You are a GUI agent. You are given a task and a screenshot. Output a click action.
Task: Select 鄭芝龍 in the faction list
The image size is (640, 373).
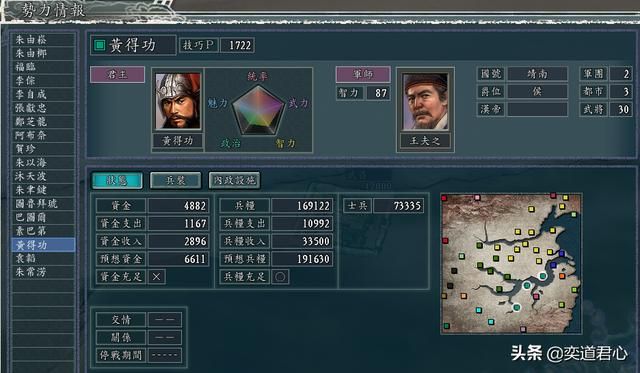43,122
